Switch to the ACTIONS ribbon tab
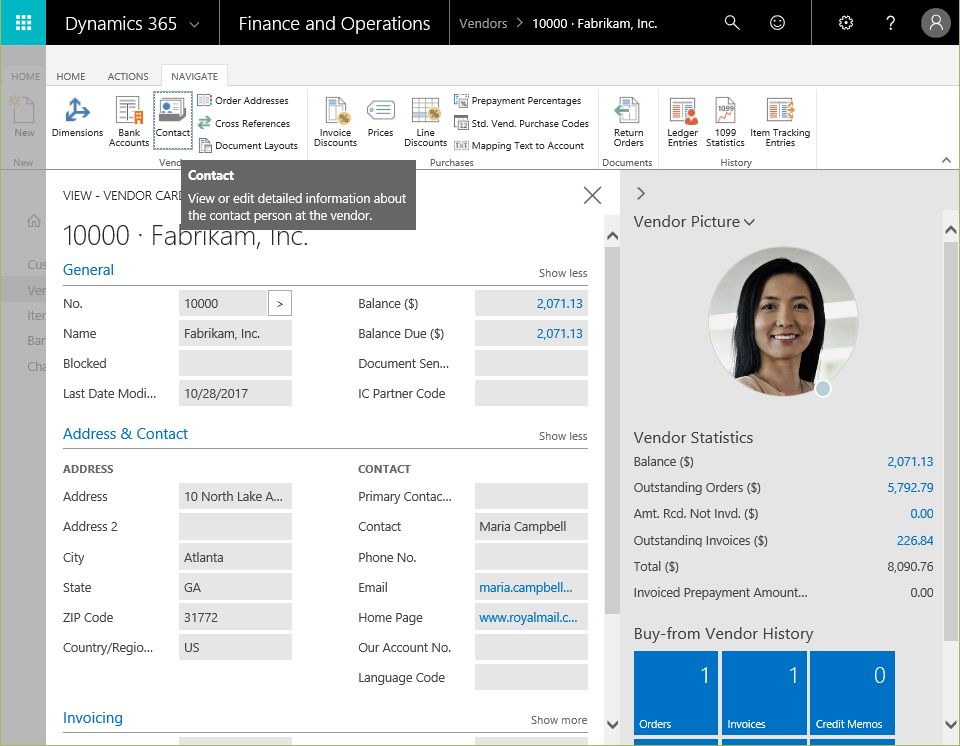The height and width of the screenshot is (746, 960). point(128,77)
